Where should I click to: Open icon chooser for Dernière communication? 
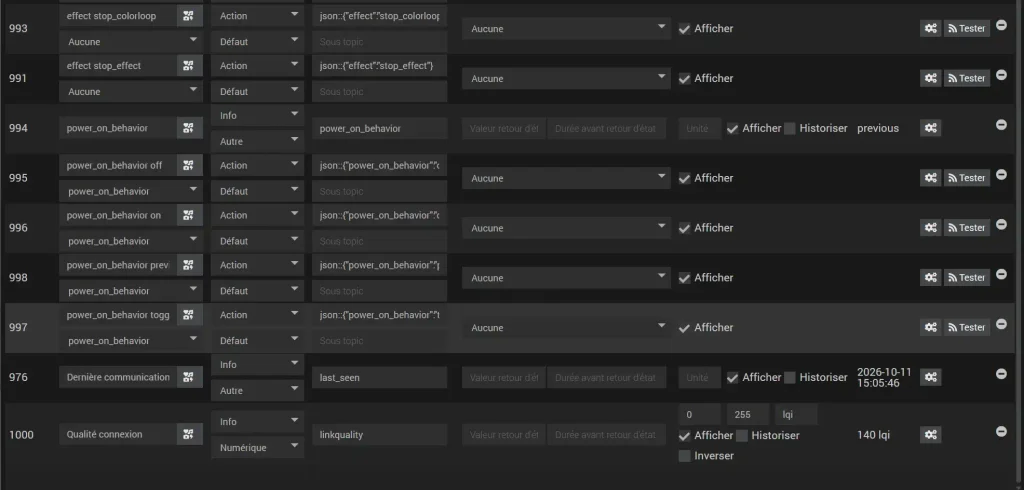pos(189,377)
